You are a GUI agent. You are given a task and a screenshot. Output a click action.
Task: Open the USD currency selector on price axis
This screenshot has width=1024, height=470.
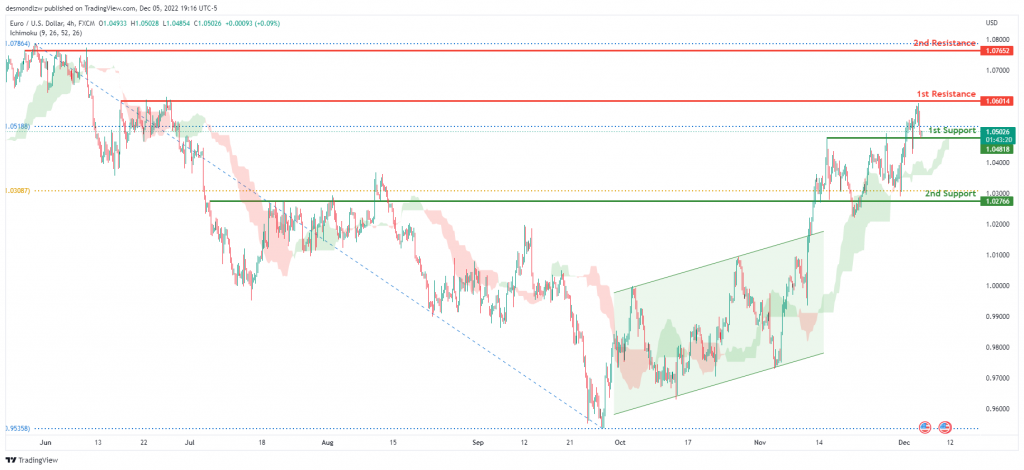(x=992, y=23)
